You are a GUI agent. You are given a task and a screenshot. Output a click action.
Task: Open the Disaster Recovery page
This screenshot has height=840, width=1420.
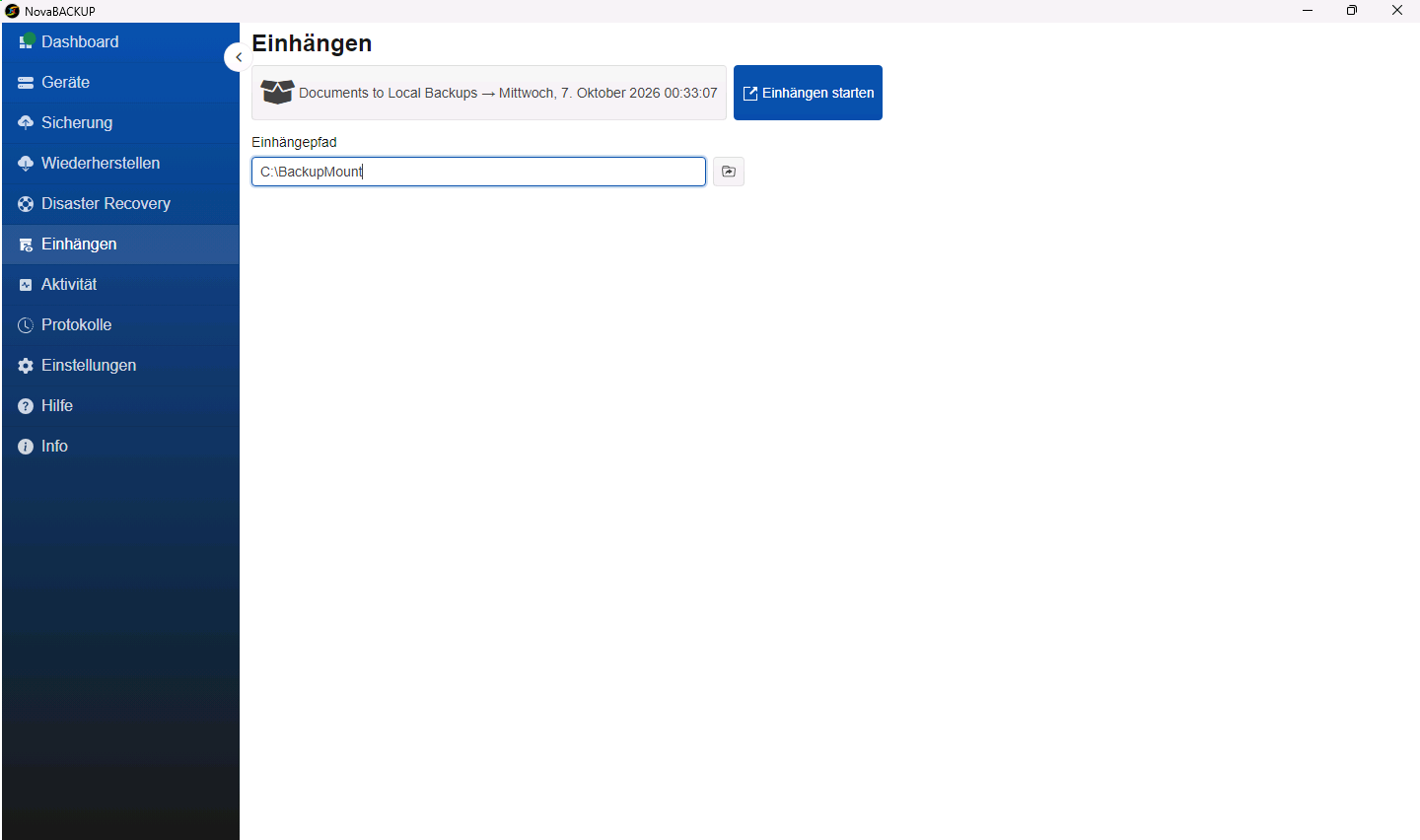point(120,204)
